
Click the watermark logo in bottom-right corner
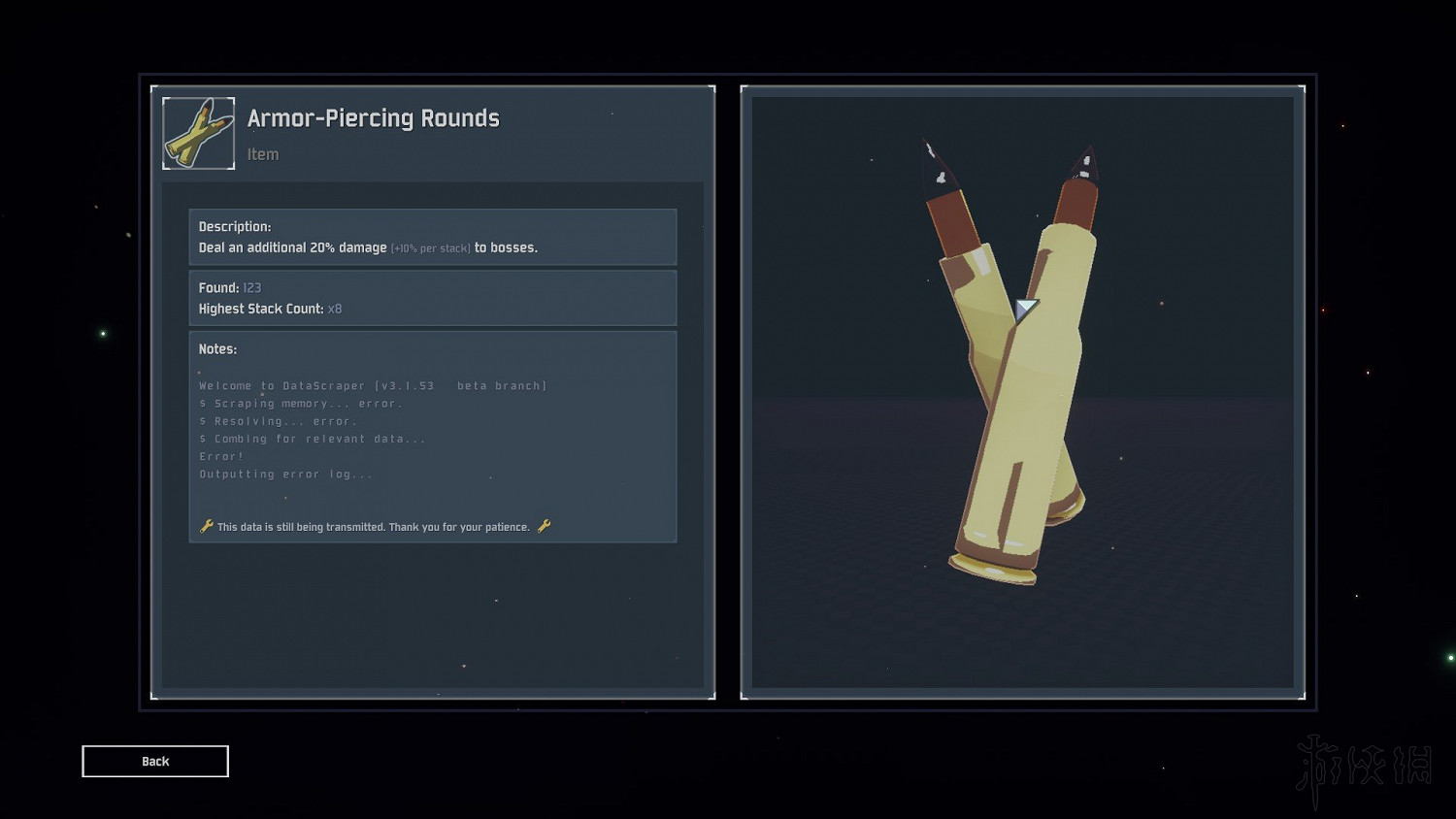point(1364,769)
